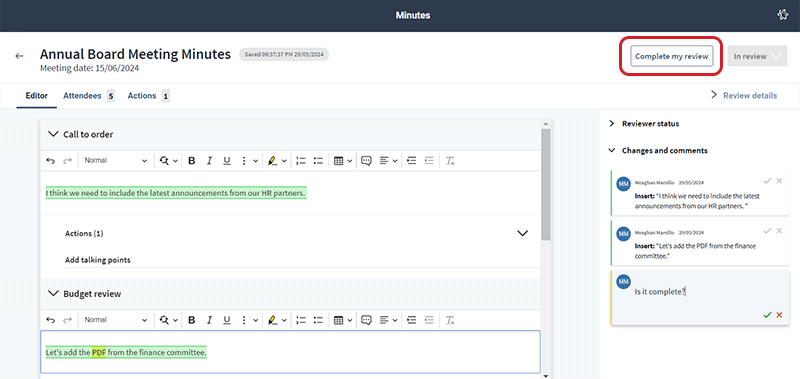Clear formatting in Call to order toolbar

point(449,161)
